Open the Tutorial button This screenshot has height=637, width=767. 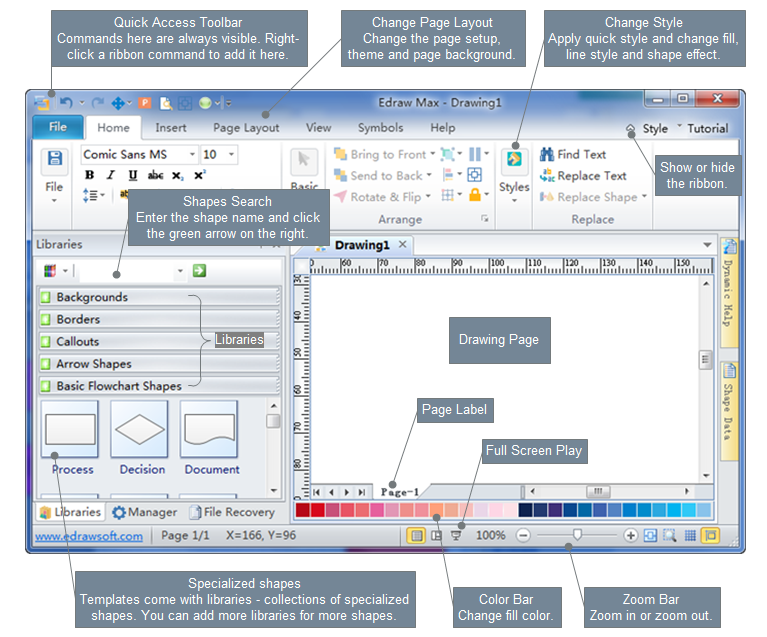coord(708,128)
